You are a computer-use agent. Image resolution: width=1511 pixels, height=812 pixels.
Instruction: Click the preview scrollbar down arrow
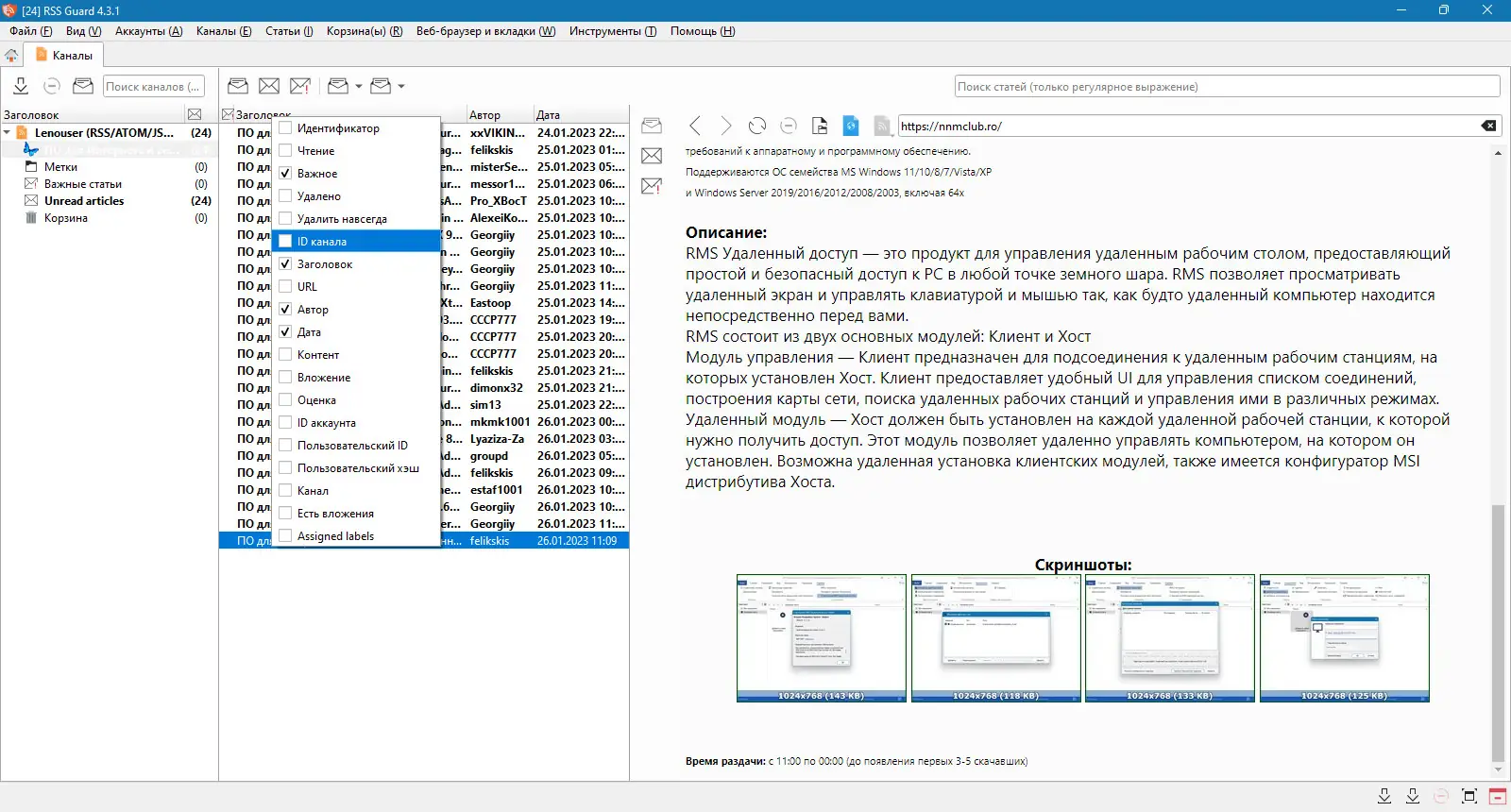[x=1498, y=770]
